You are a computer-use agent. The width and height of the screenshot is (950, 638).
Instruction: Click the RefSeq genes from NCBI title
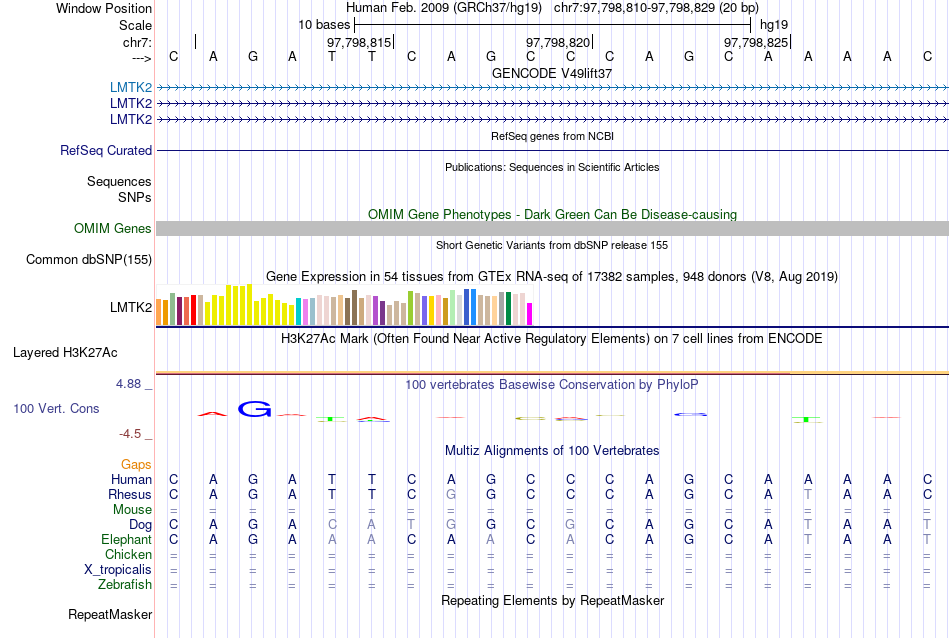pos(552,136)
